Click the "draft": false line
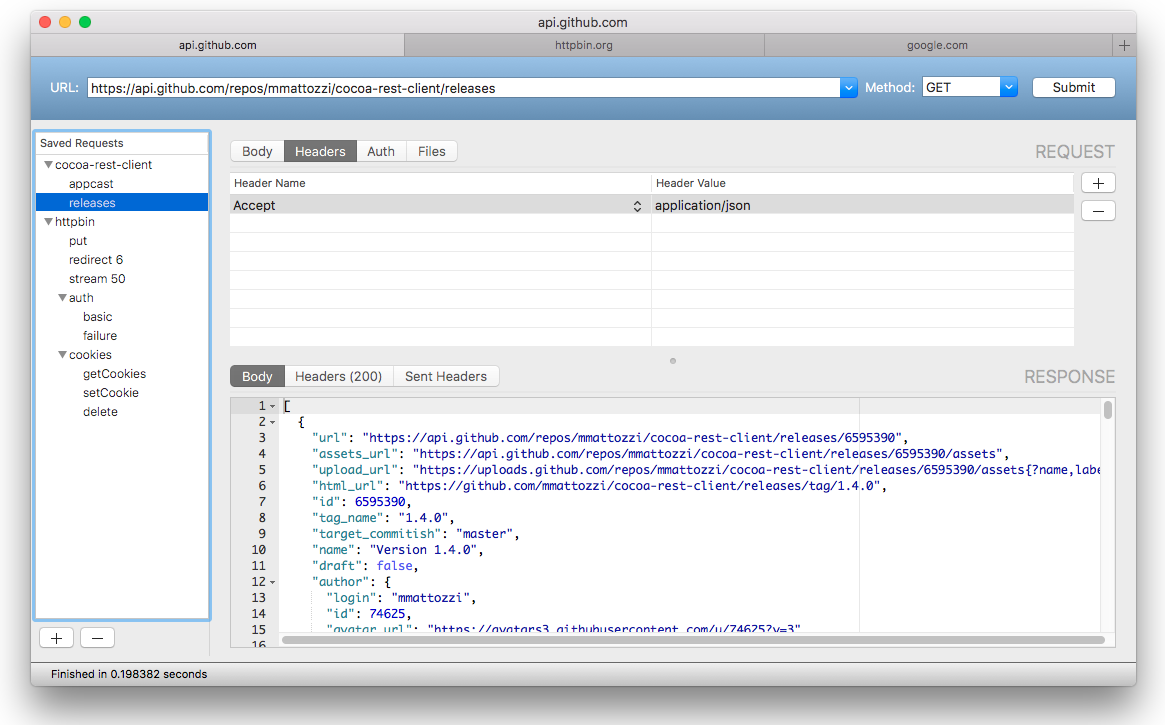Viewport: 1165px width, 725px height. tap(365, 566)
